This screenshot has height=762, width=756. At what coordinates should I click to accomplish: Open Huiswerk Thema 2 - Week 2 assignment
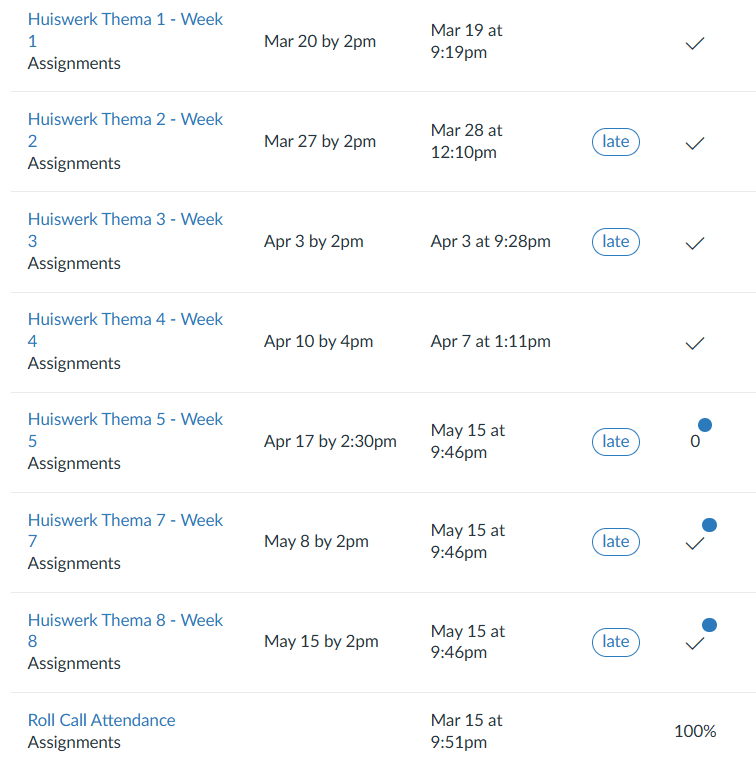tap(125, 120)
